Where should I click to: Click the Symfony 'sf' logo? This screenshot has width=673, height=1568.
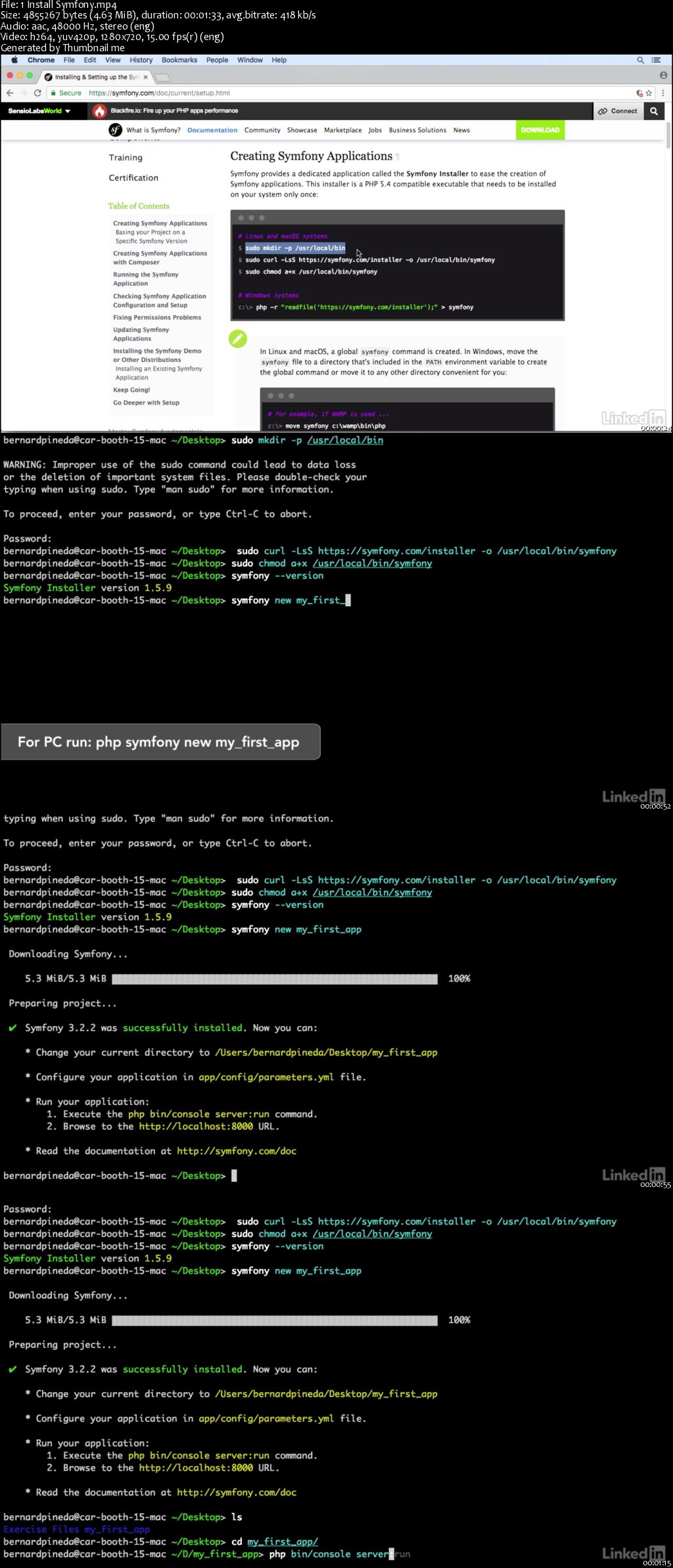coord(115,129)
